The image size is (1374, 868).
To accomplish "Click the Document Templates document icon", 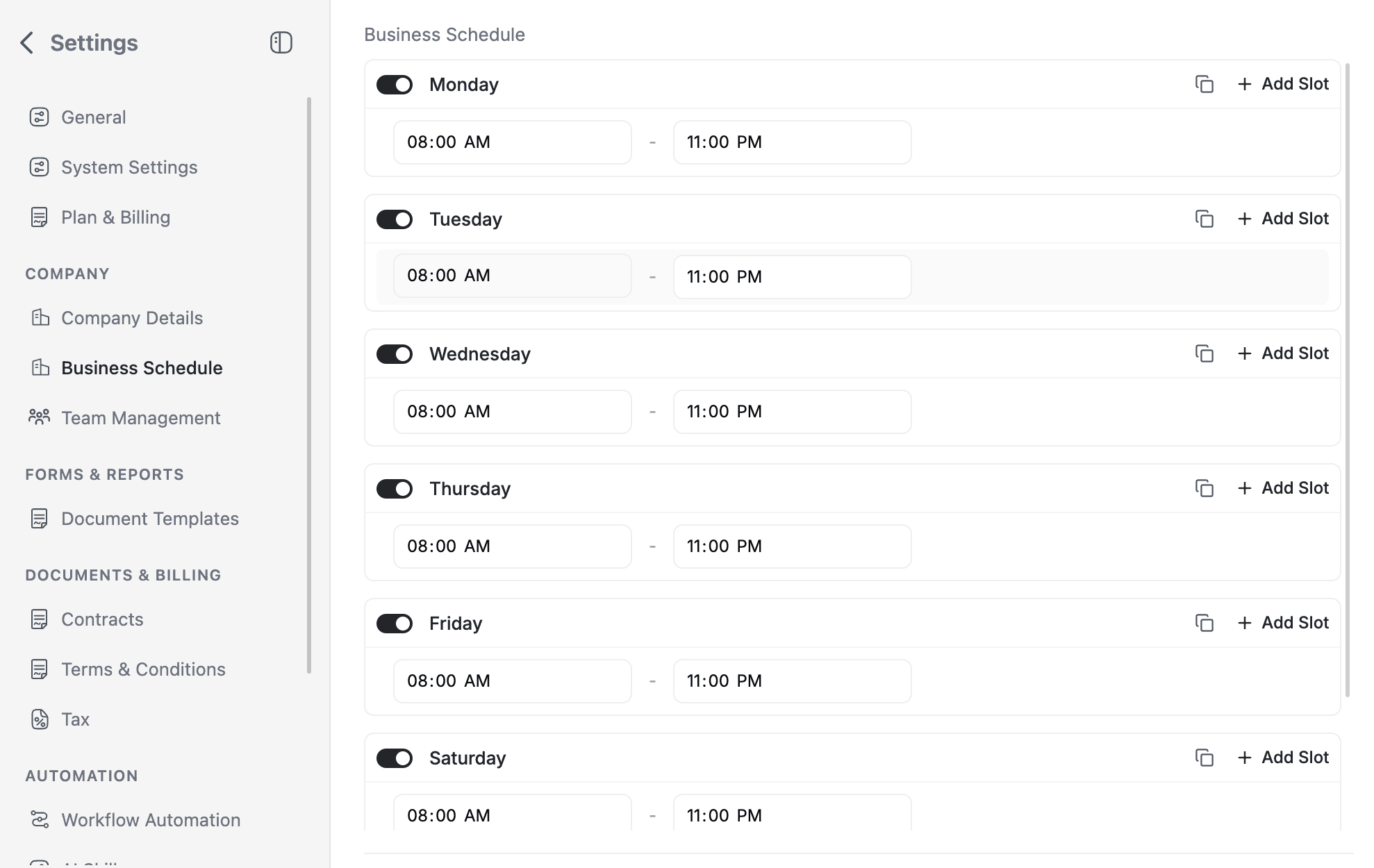I will (x=40, y=518).
